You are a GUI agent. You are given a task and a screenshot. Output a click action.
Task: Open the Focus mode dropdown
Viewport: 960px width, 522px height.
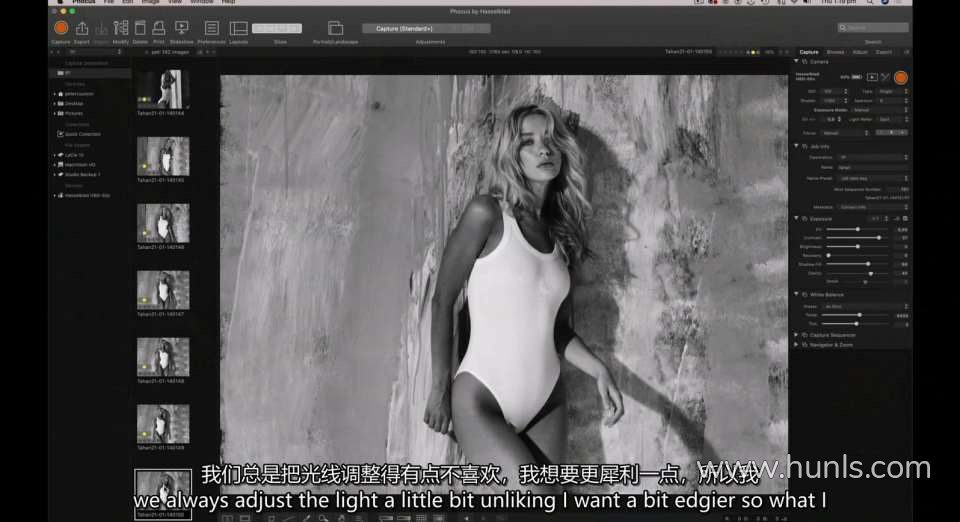(845, 133)
